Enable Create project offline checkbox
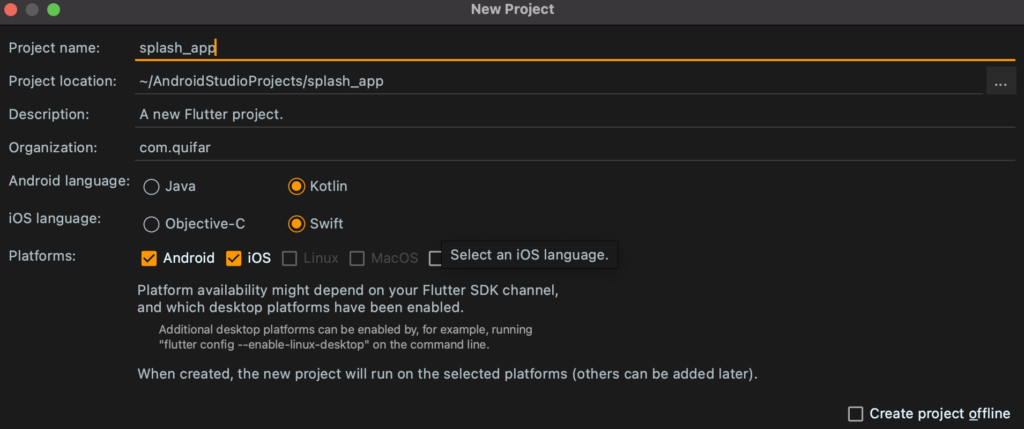This screenshot has height=429, width=1024. pos(855,414)
